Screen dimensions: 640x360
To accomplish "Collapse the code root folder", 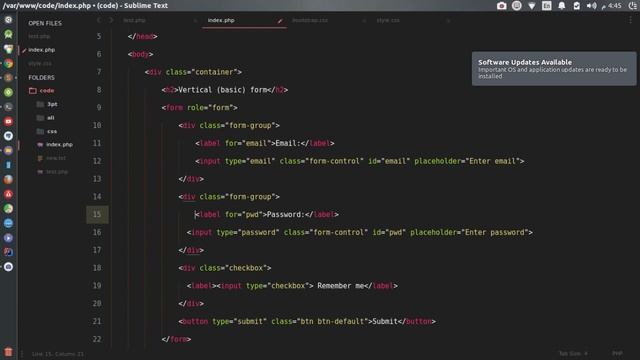I will click(42, 91).
